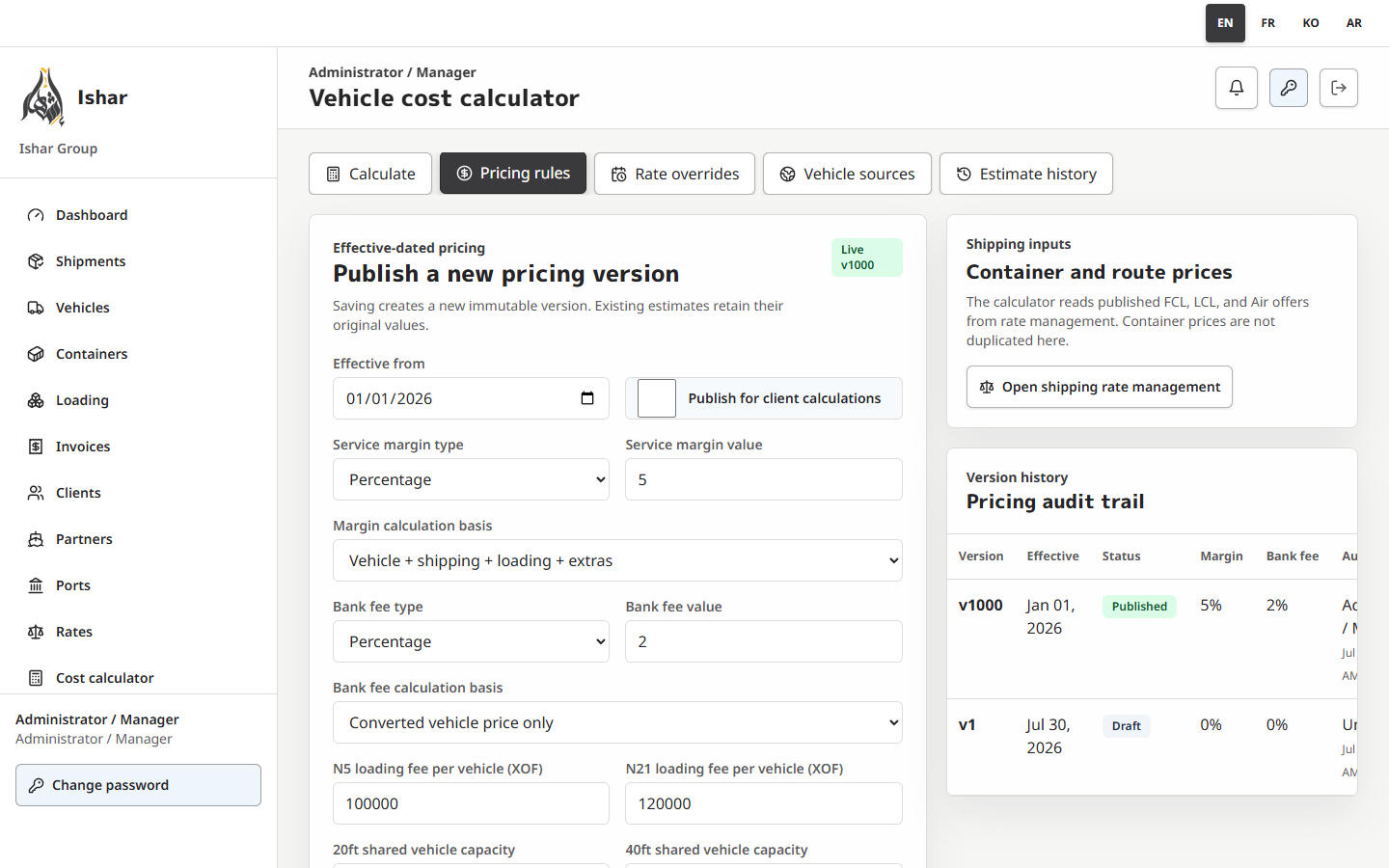Viewport: 1389px width, 868px height.
Task: Click the Margin column header
Action: click(1221, 556)
